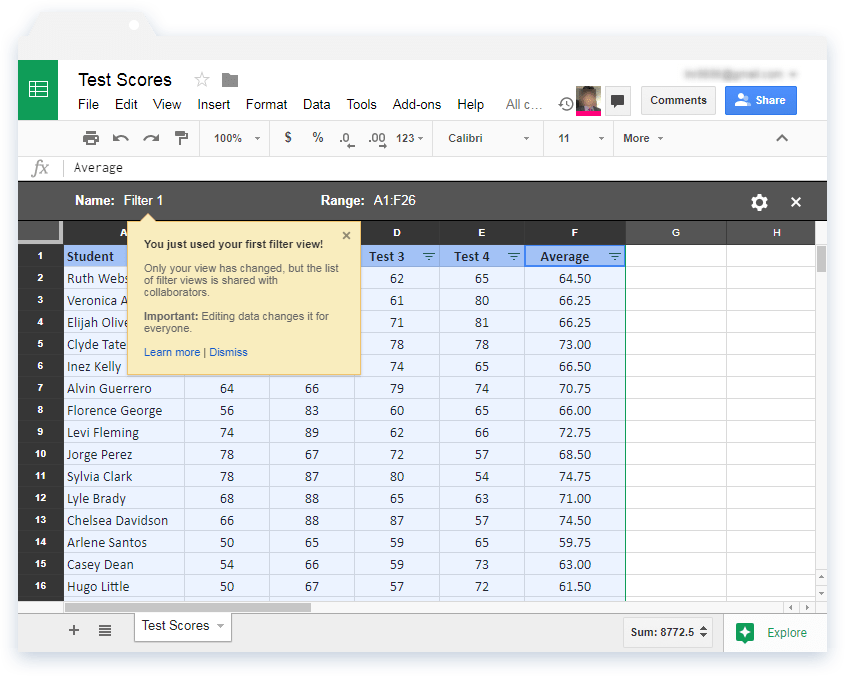Screen dimensions: 845x676
Task: Format as currency with dollar icon
Action: (x=288, y=138)
